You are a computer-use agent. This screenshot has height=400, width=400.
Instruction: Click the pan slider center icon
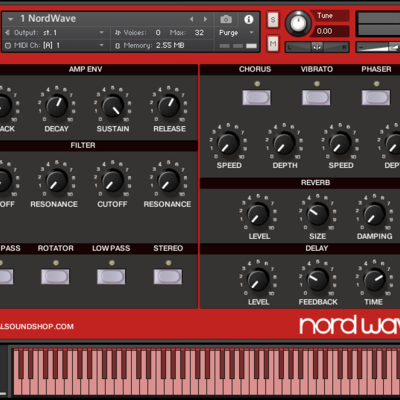click(x=317, y=47)
